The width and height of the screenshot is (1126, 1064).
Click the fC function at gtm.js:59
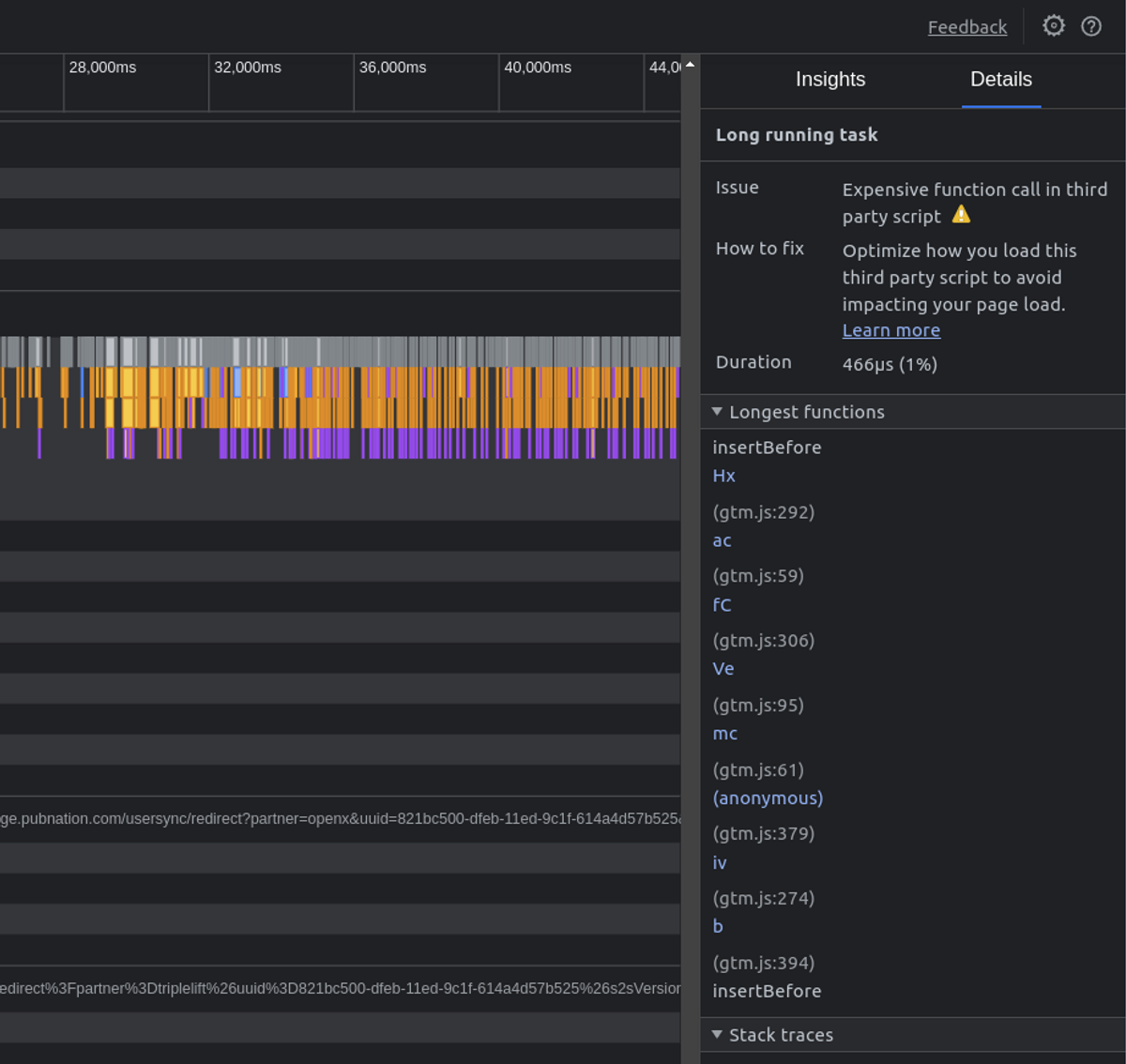(722, 605)
